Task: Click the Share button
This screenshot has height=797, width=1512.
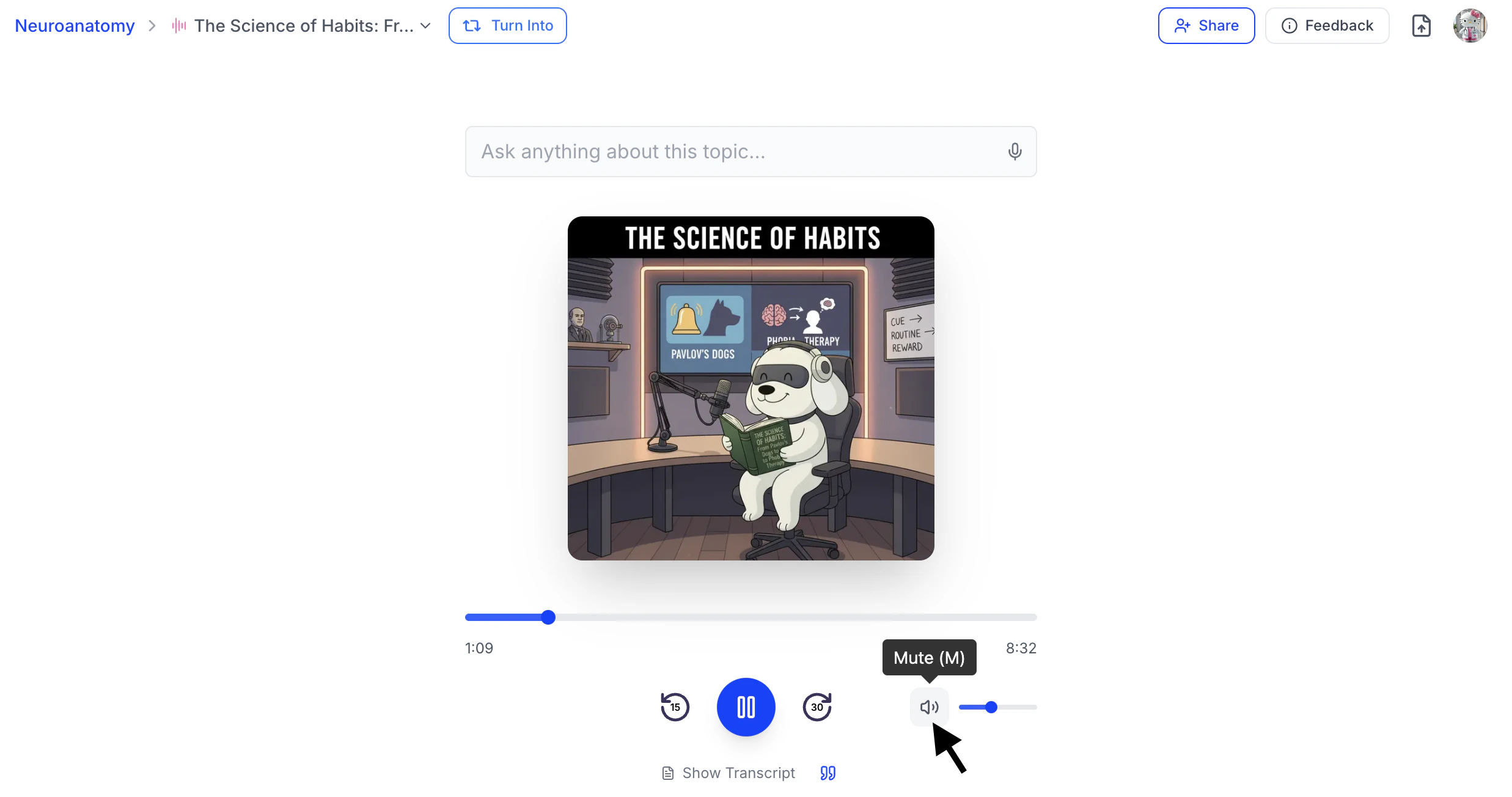Action: 1206,26
